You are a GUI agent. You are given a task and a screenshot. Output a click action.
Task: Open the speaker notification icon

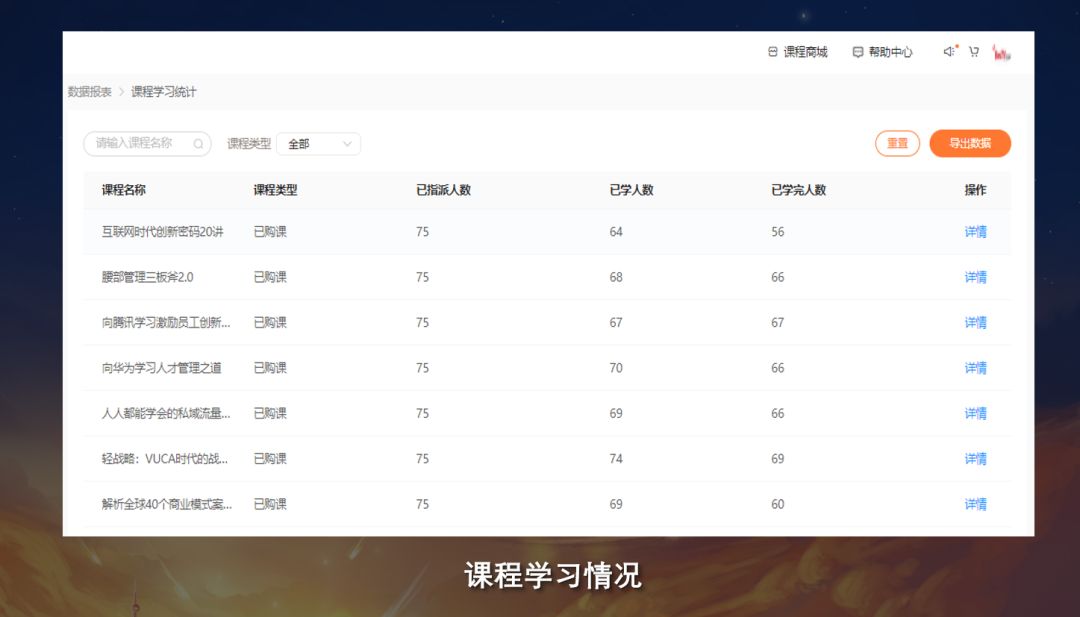tap(949, 52)
